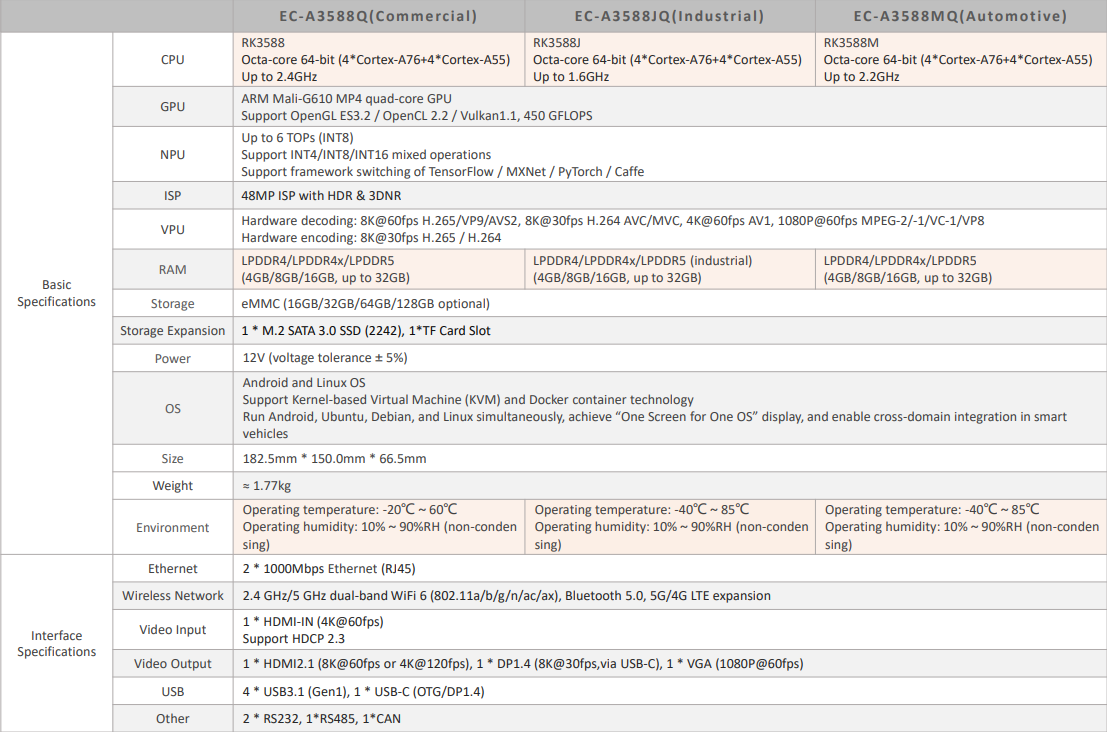Click the EC-A3588JQ(Industrial) column header

[669, 16]
